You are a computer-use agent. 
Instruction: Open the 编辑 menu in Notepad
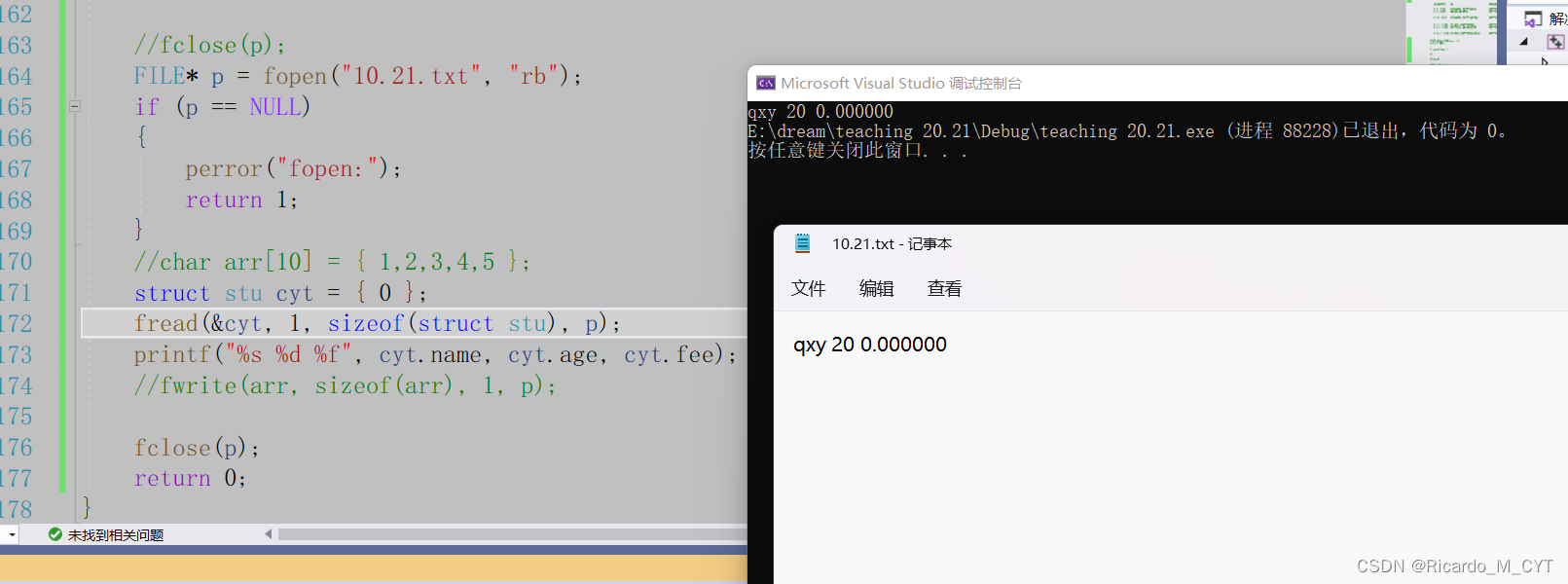click(877, 288)
